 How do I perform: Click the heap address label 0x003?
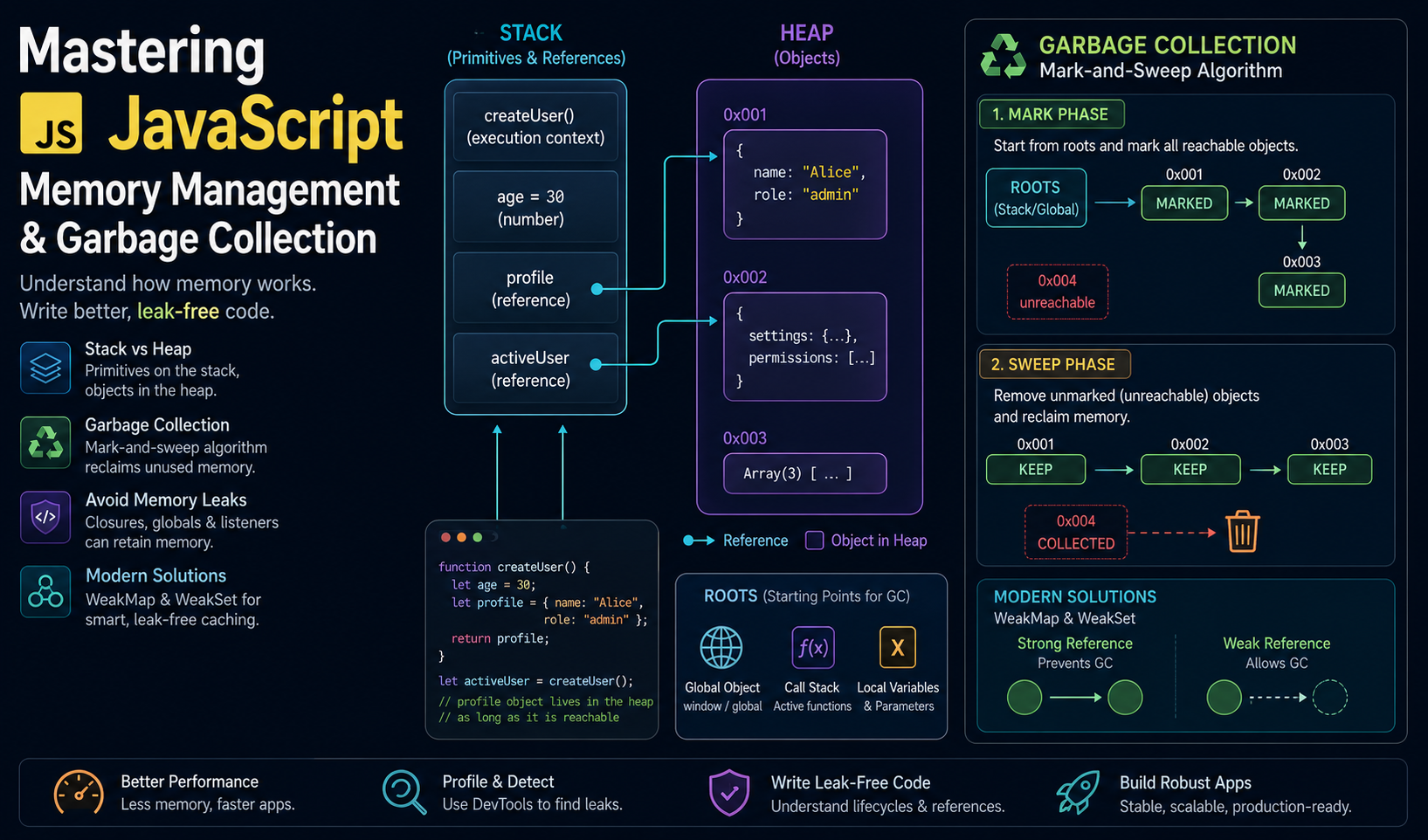pyautogui.click(x=745, y=438)
